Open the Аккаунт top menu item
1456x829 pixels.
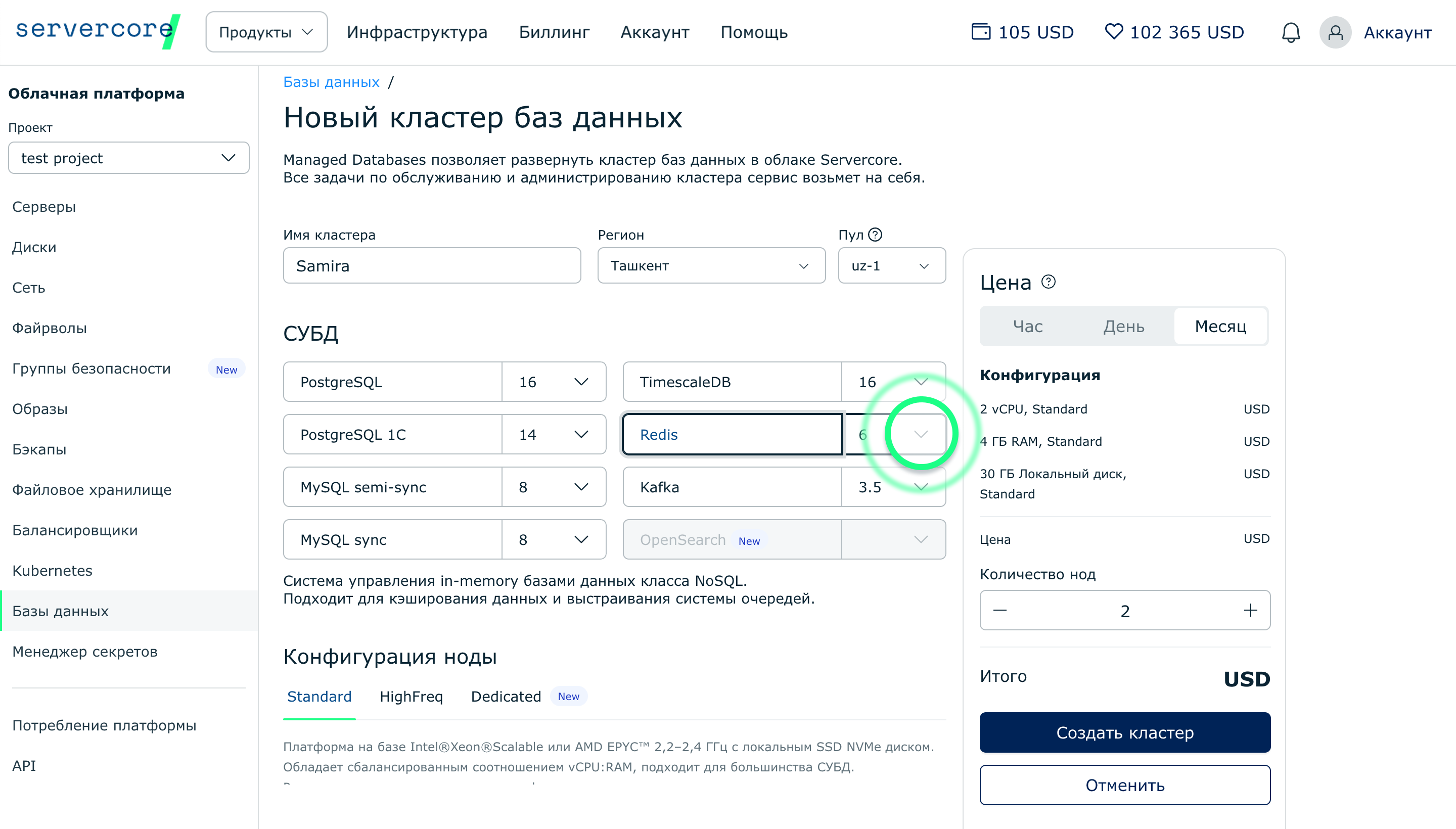point(655,32)
